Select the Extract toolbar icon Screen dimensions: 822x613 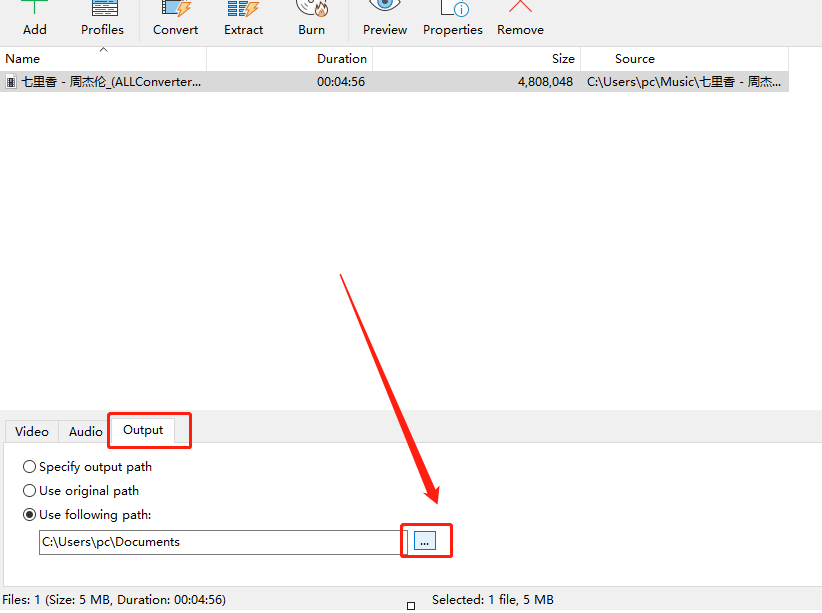pyautogui.click(x=243, y=19)
